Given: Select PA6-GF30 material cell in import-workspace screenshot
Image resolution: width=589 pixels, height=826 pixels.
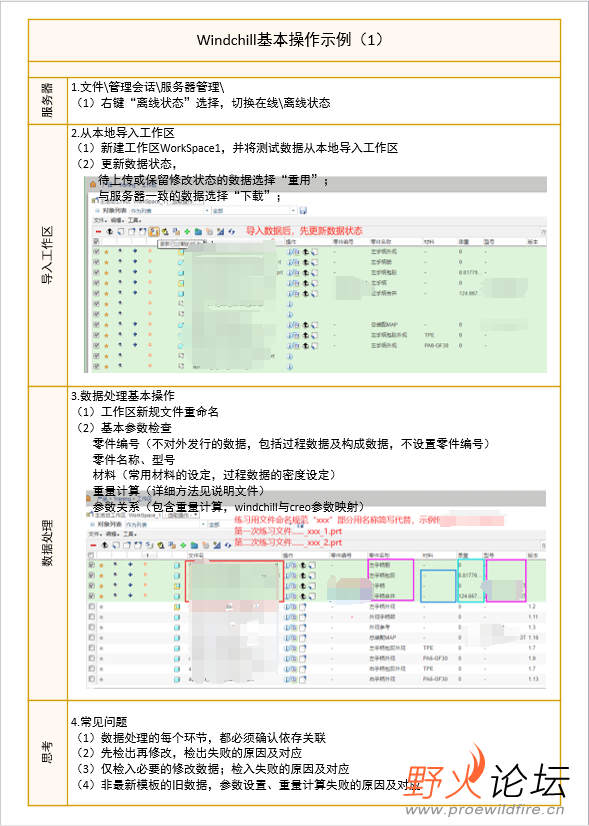Looking at the screenshot, I should 436,346.
